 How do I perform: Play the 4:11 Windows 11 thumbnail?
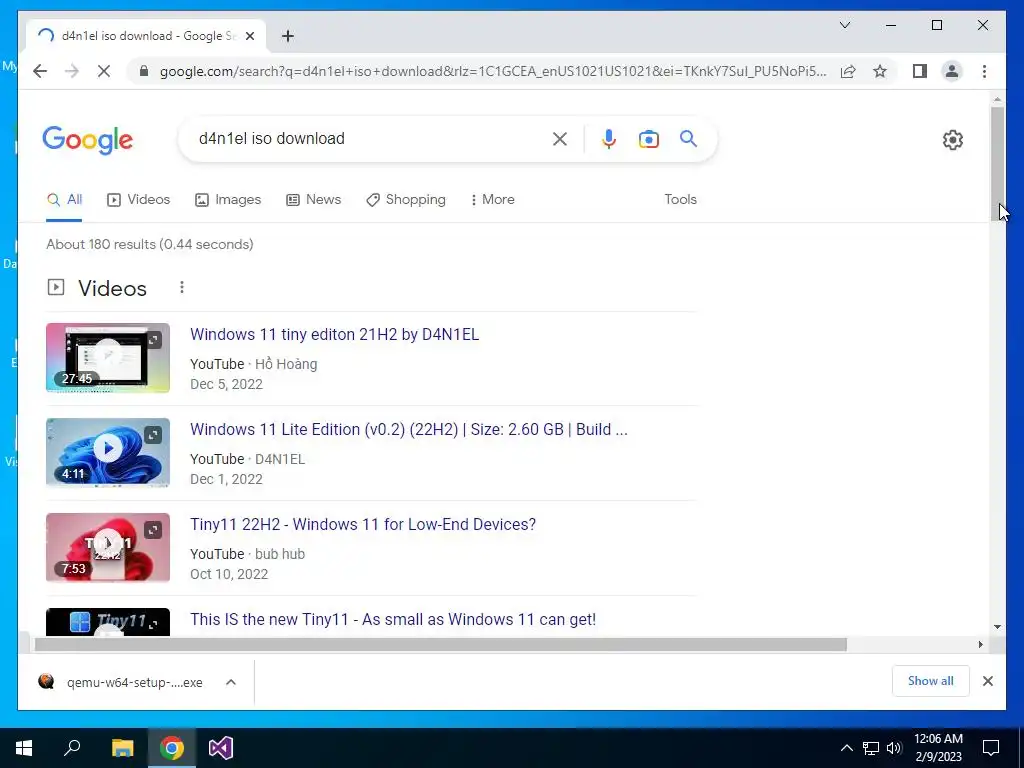click(x=108, y=452)
